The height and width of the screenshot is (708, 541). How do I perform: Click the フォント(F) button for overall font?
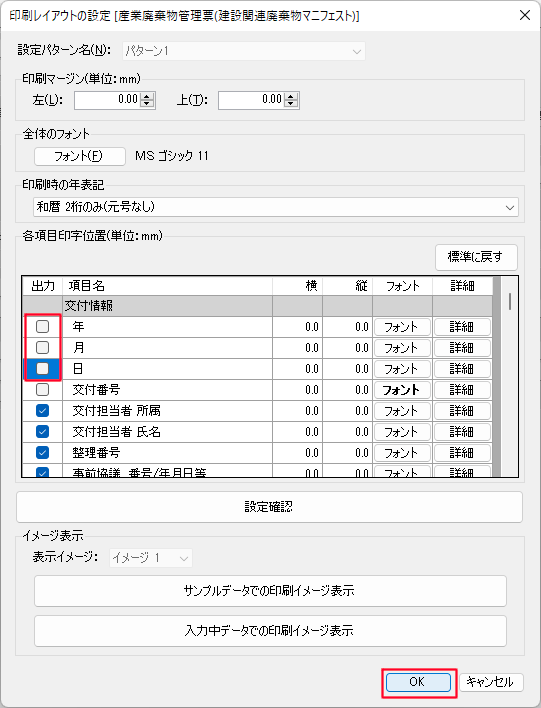79,156
